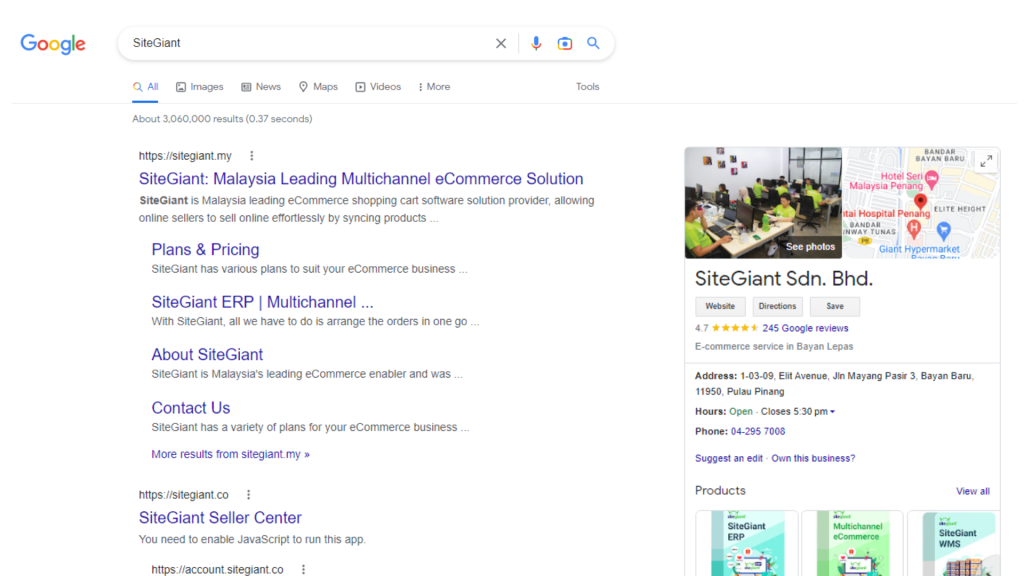Switch to the Maps tab
Viewport: 1024px width, 576px height.
click(x=318, y=87)
